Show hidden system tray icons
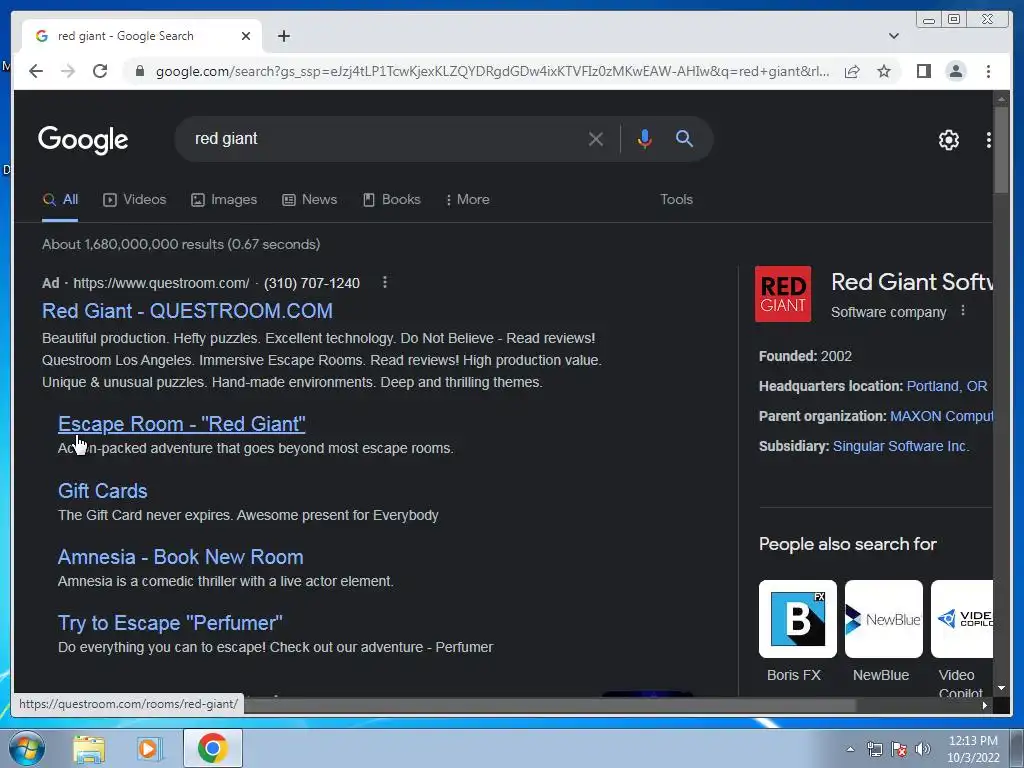This screenshot has width=1024, height=768. tap(850, 749)
